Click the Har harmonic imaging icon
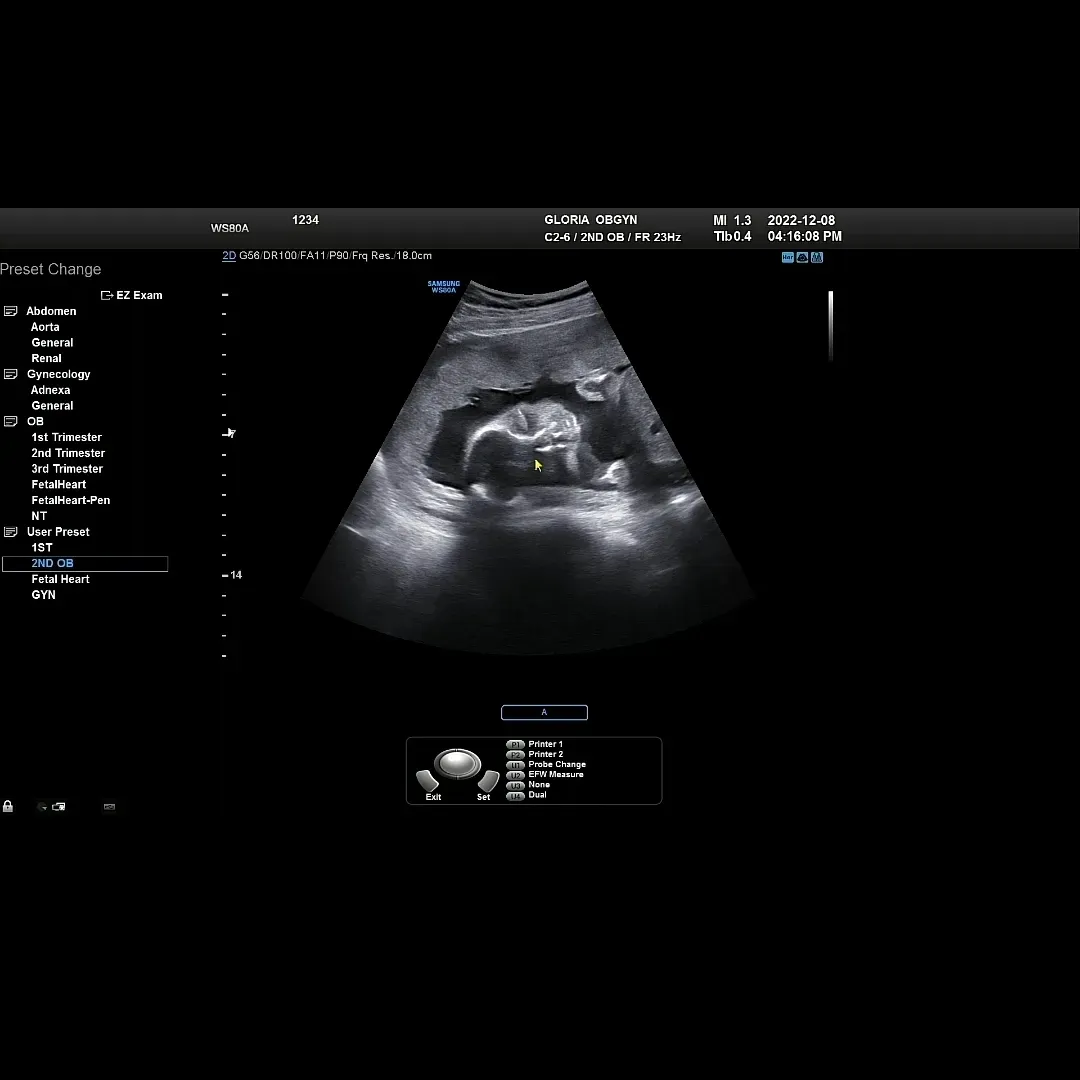 pos(788,258)
